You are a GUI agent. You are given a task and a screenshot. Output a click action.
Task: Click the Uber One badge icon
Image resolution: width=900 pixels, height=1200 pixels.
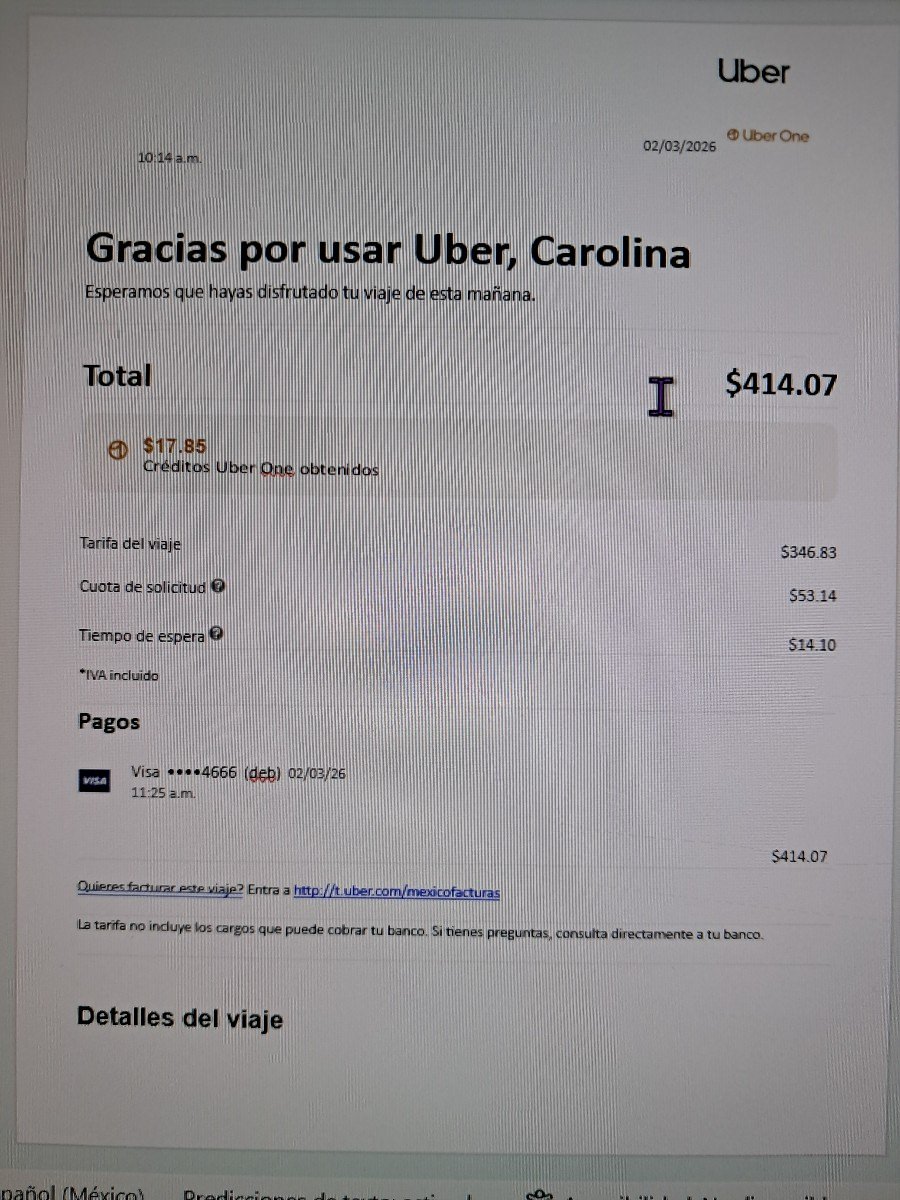(x=733, y=135)
